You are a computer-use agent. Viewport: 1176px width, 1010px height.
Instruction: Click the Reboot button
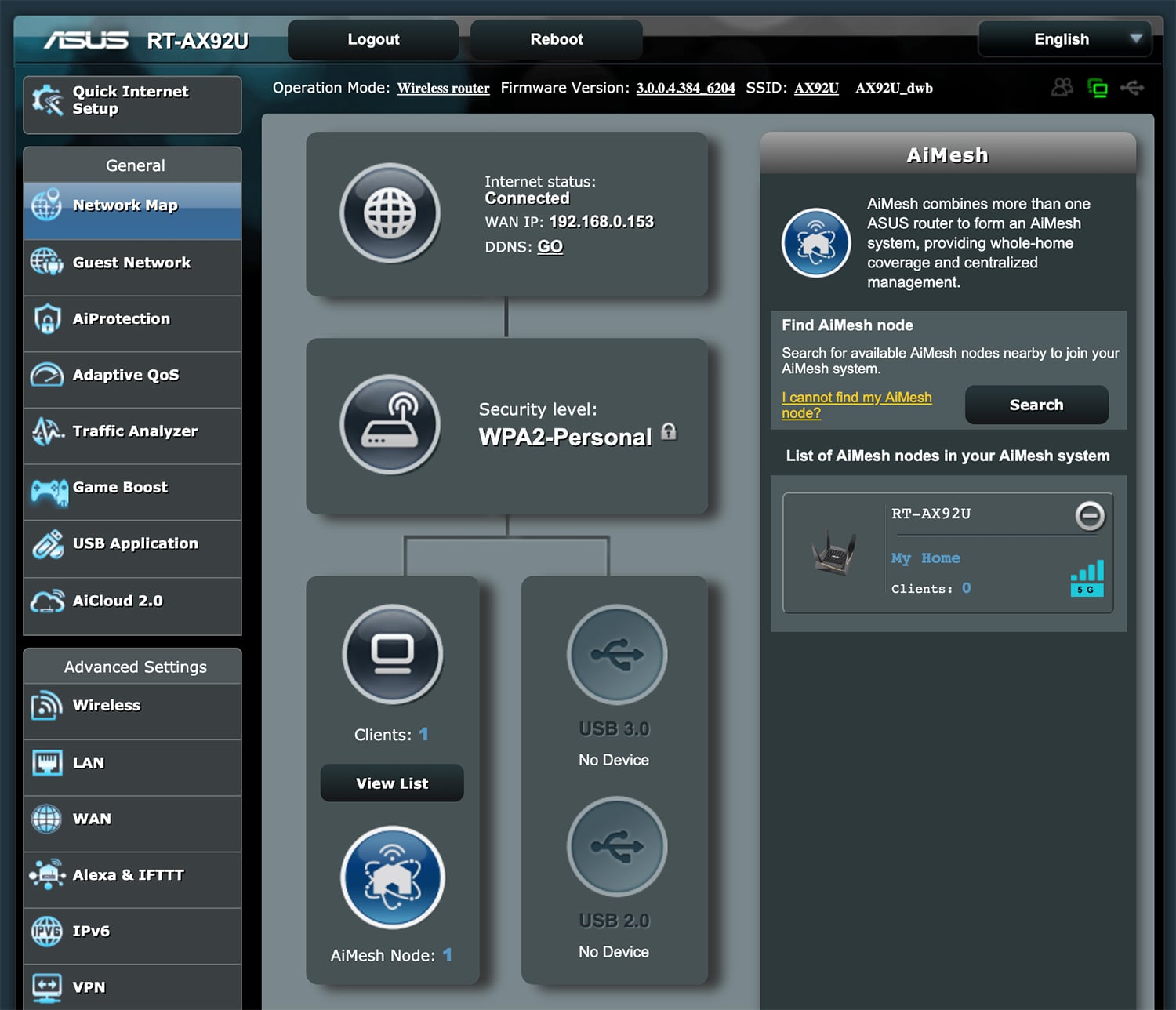click(557, 39)
